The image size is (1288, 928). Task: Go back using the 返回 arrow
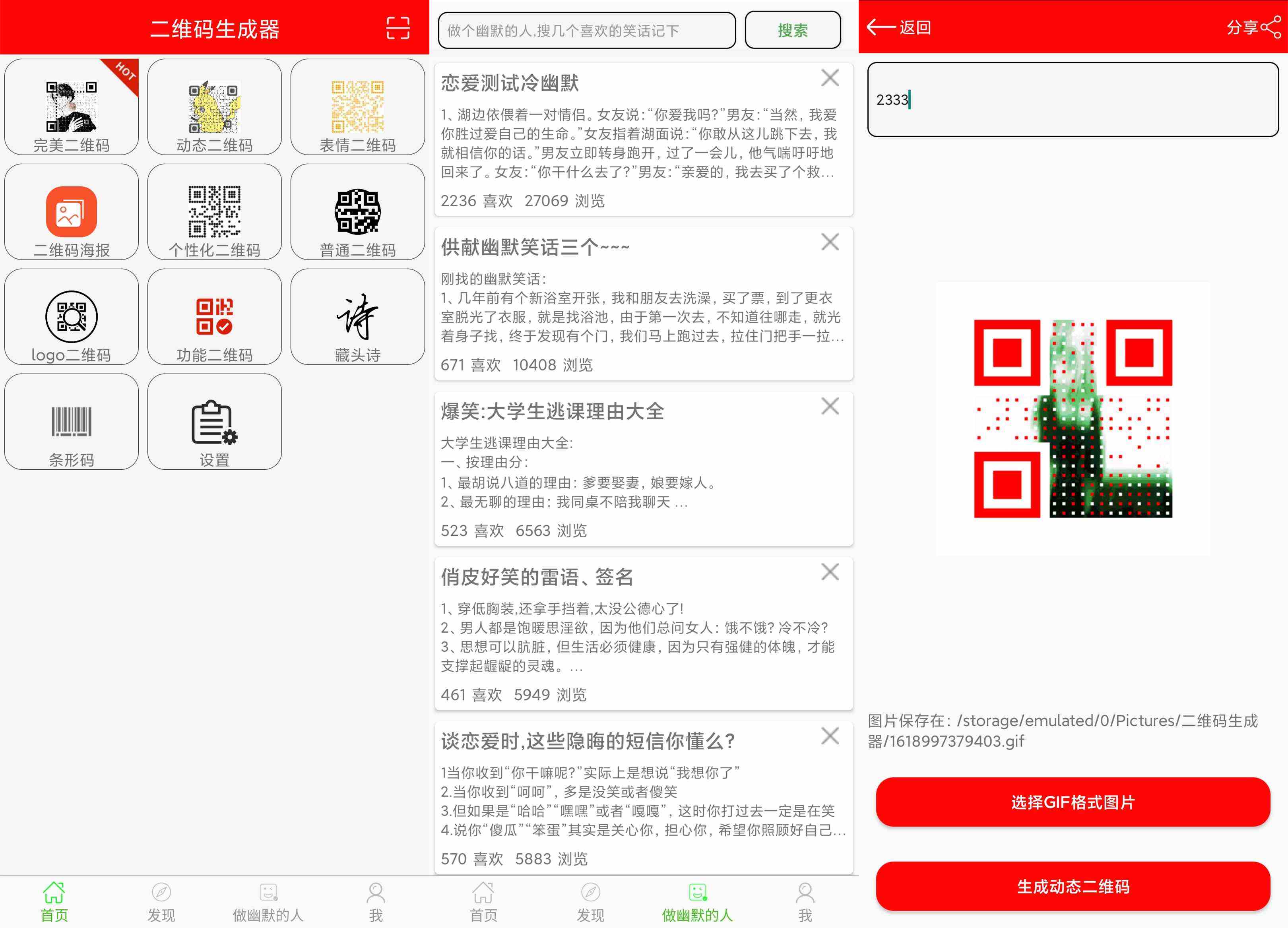(881, 27)
